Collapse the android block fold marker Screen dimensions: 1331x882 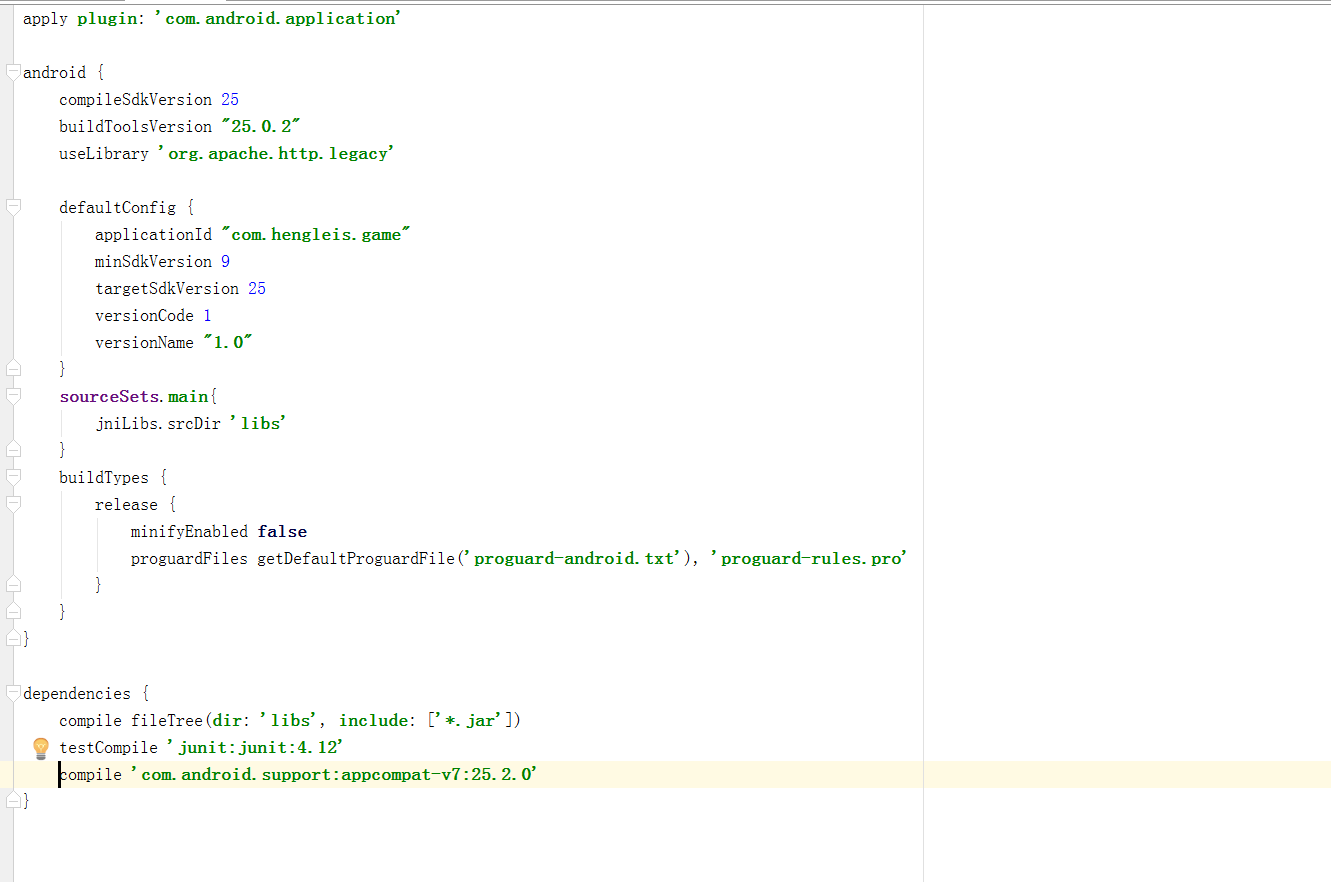[12, 72]
